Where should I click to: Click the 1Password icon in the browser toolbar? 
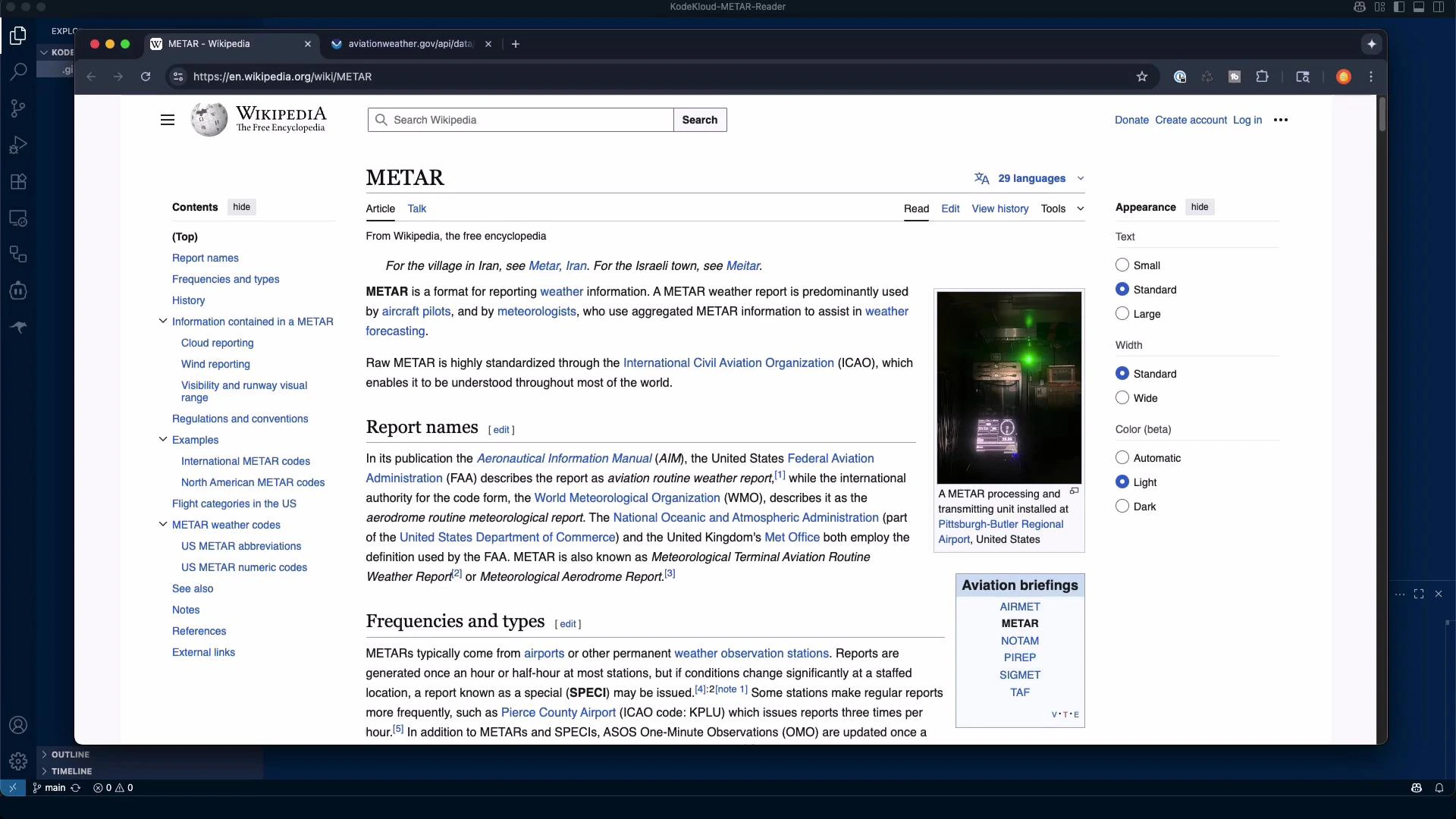pos(1179,77)
